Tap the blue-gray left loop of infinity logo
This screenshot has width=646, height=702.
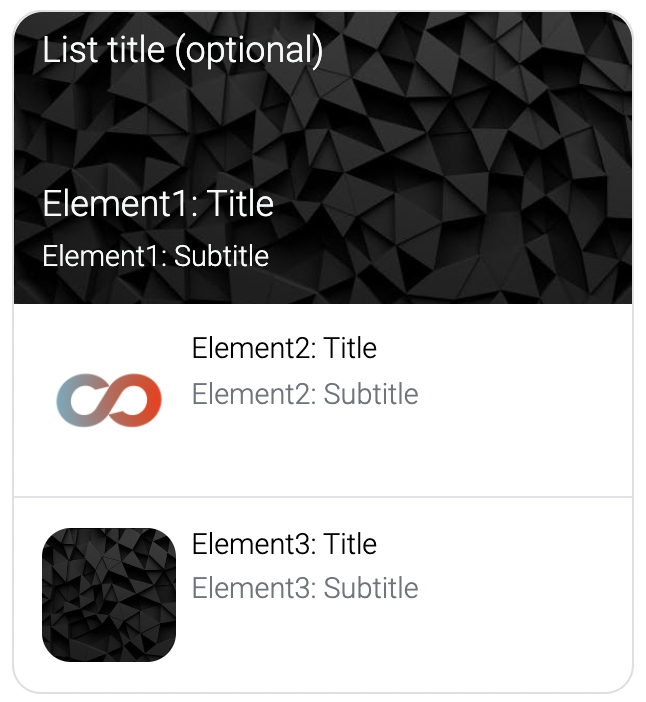81,400
